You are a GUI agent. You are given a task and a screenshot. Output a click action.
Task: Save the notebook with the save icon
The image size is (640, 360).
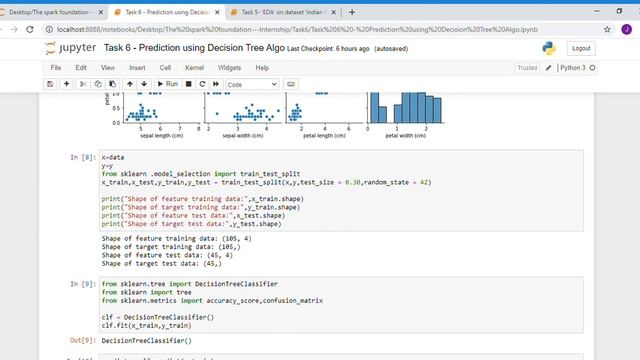click(x=50, y=84)
